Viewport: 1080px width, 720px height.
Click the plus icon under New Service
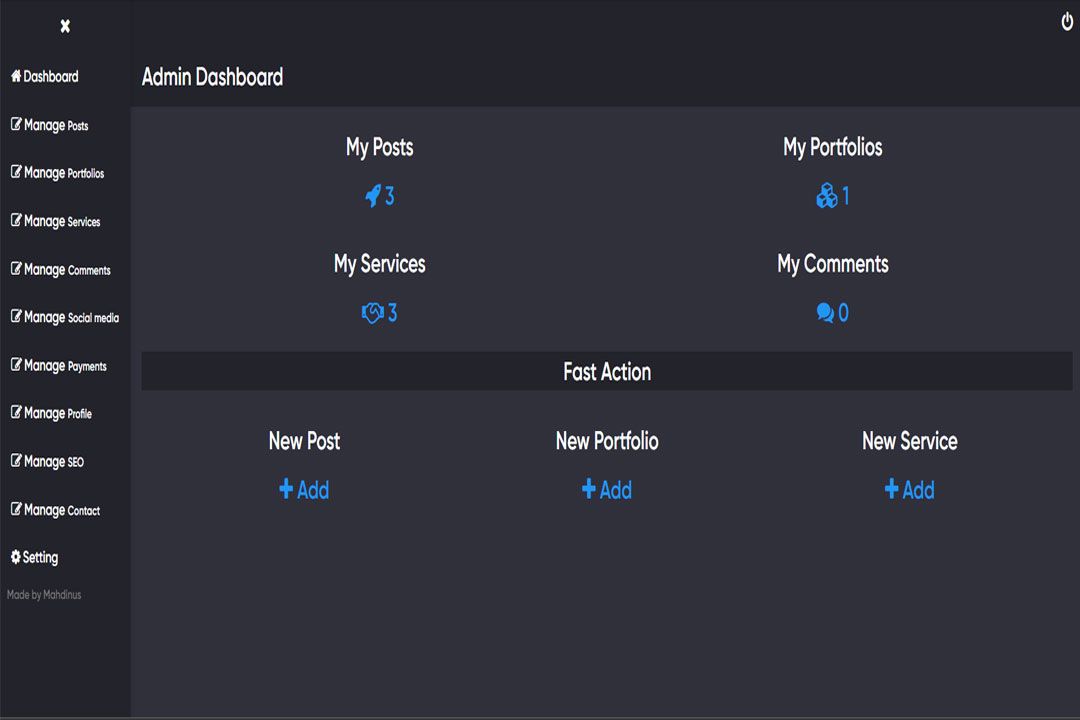892,489
